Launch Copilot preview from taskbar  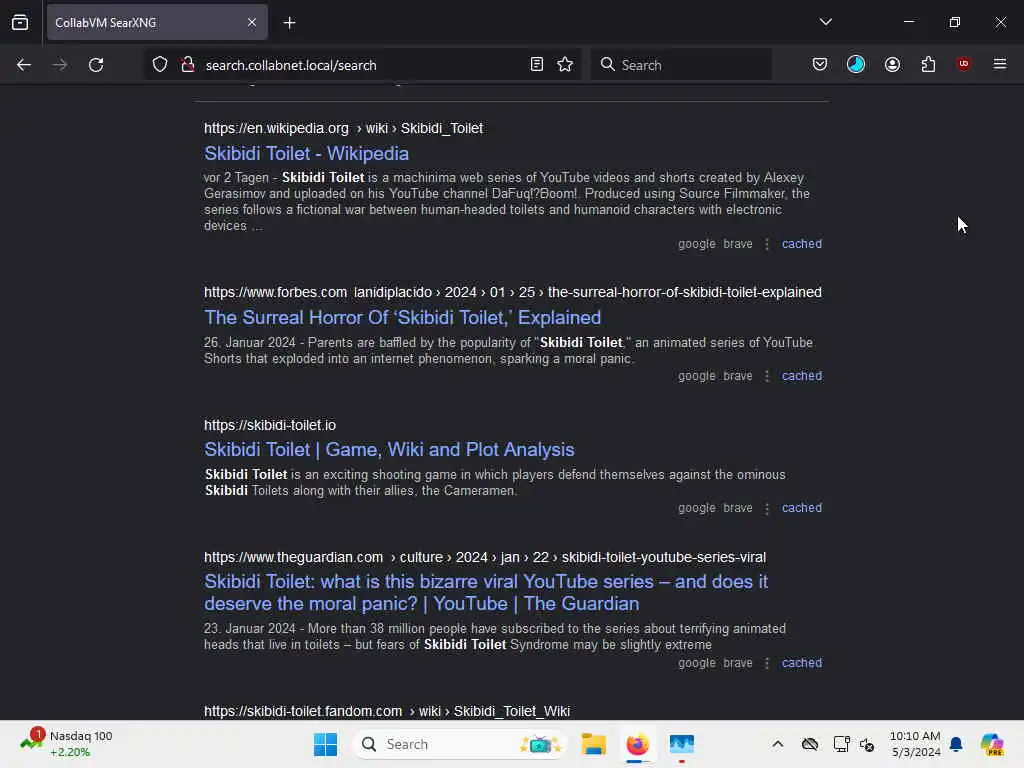pos(991,744)
